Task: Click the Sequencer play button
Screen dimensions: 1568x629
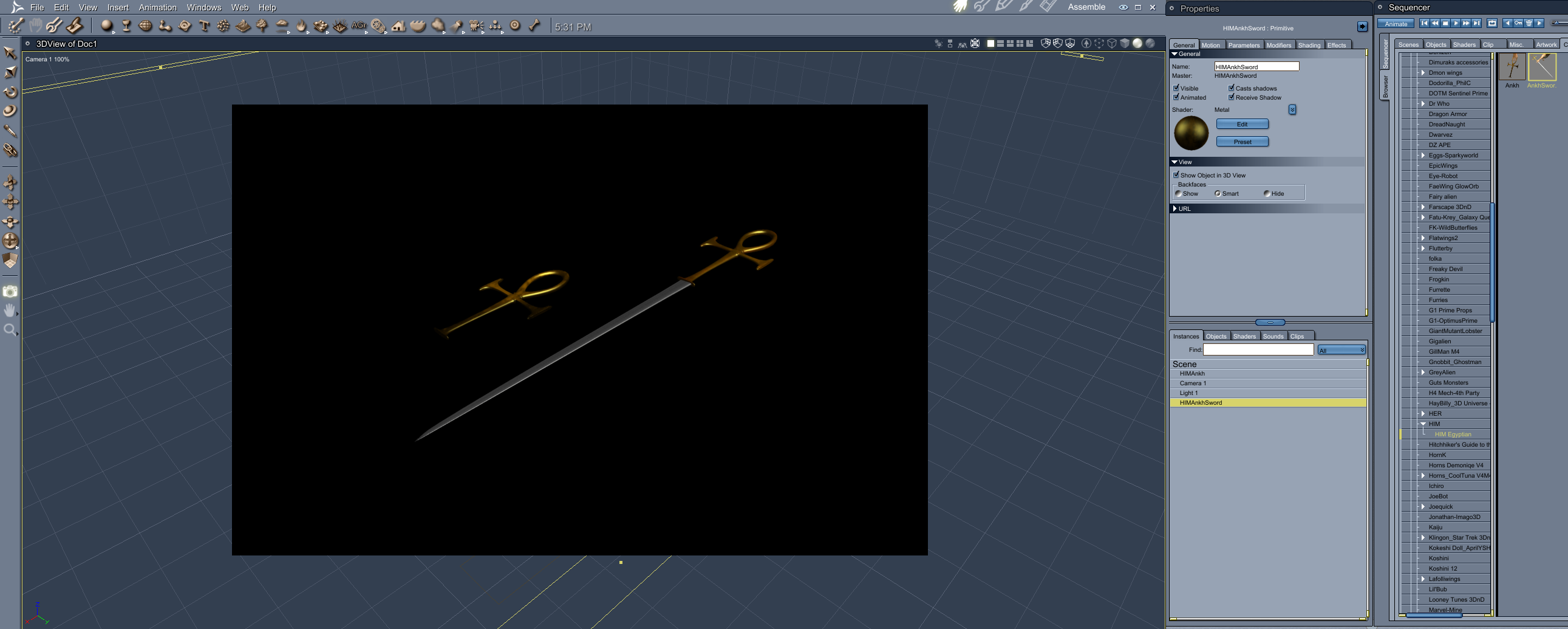Action: click(1456, 23)
